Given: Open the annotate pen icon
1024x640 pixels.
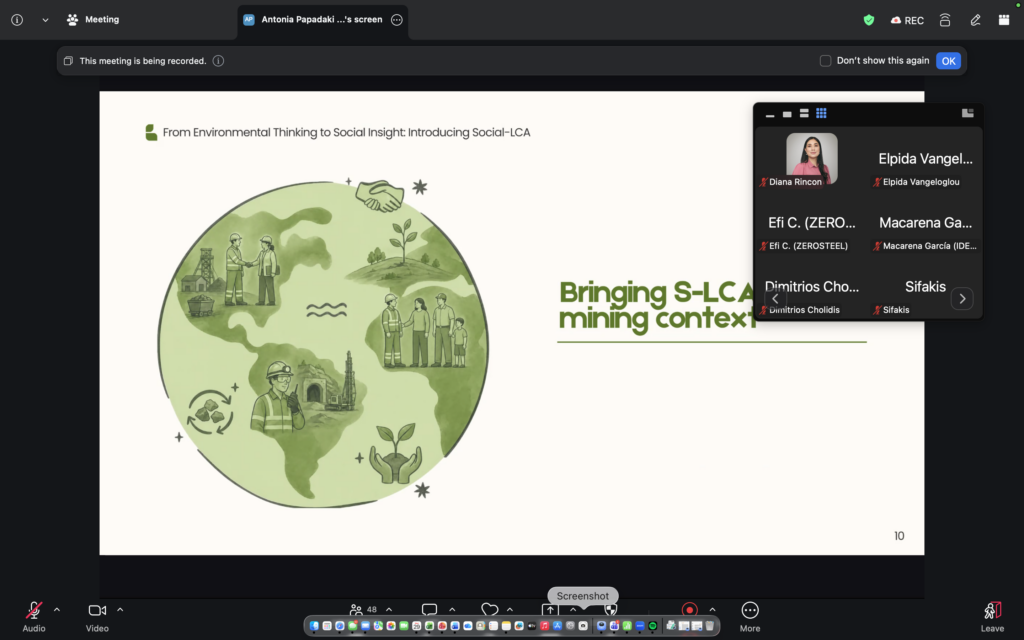Looking at the screenshot, I should [975, 20].
